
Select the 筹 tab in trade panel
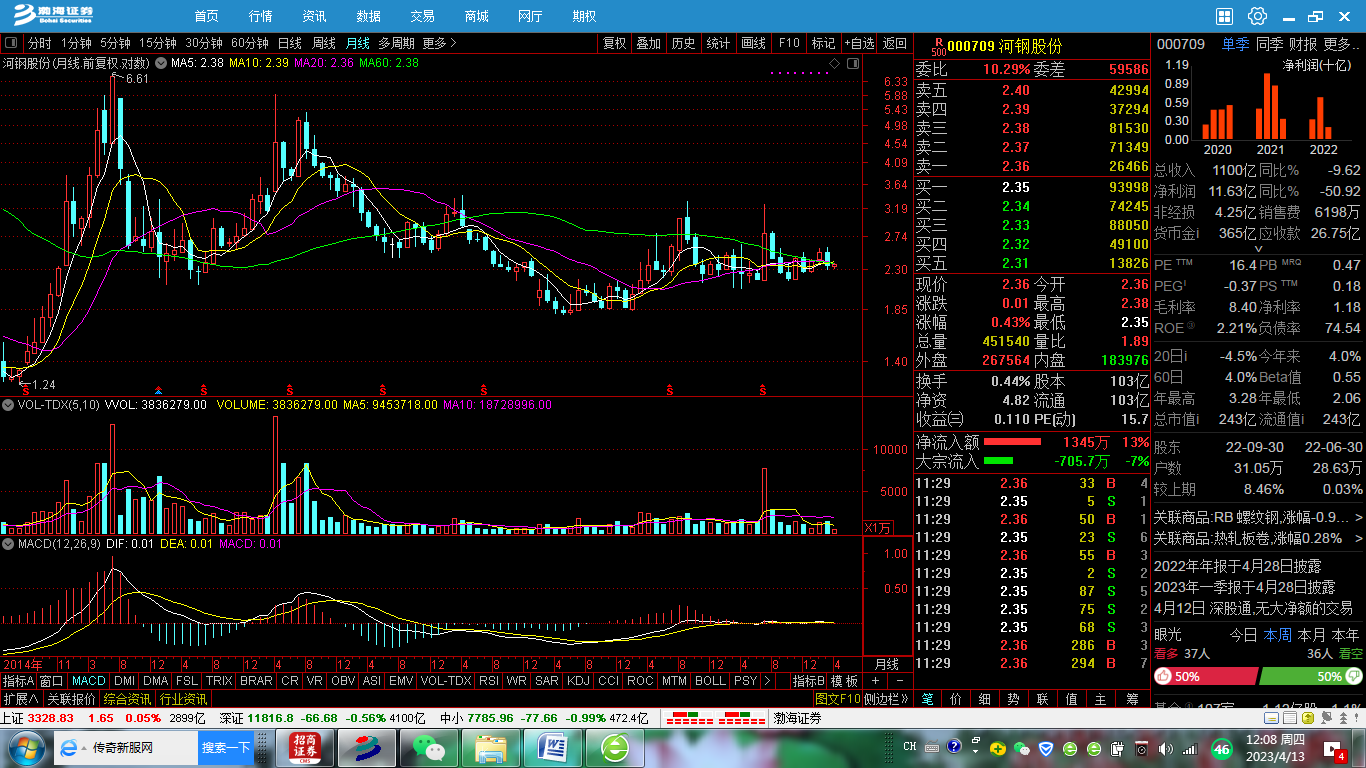coord(1132,699)
